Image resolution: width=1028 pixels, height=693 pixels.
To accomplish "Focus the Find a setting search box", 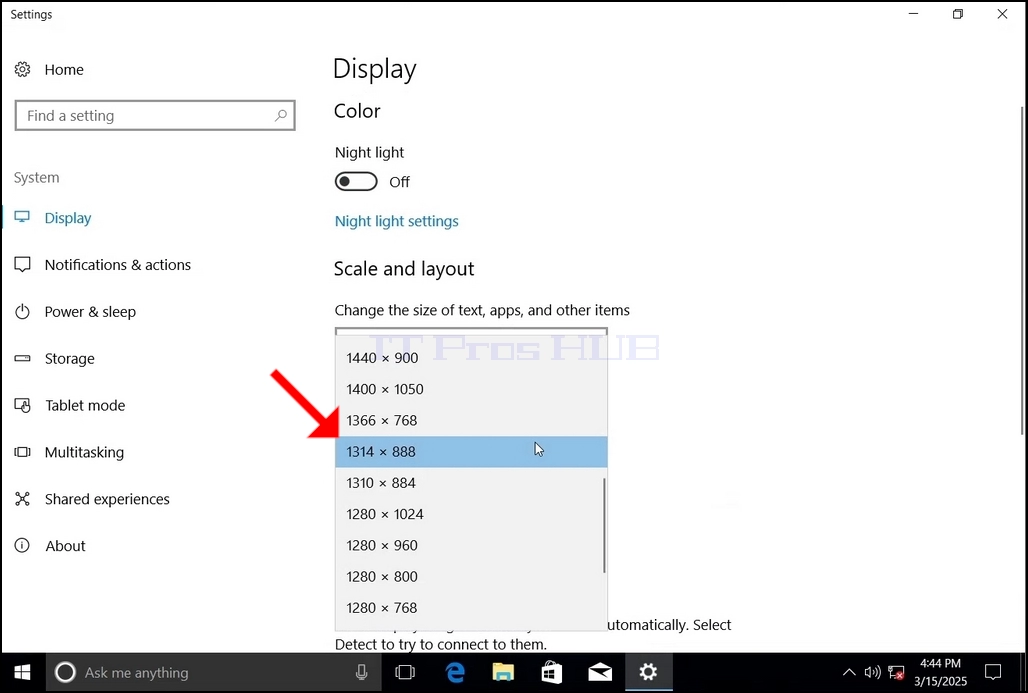I will 155,115.
